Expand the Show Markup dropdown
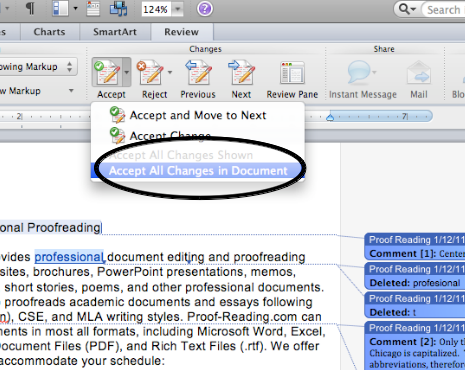This screenshot has width=465, height=370. click(37, 91)
